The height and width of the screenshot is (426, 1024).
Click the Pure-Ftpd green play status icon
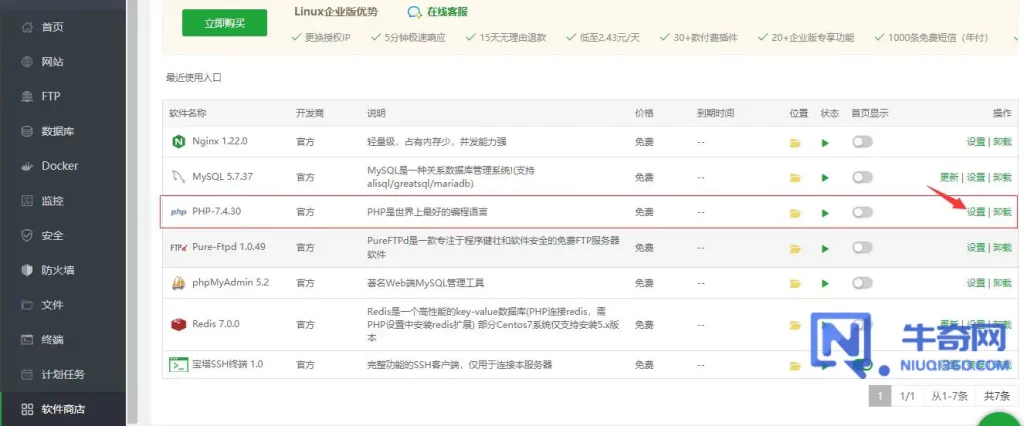click(x=825, y=248)
